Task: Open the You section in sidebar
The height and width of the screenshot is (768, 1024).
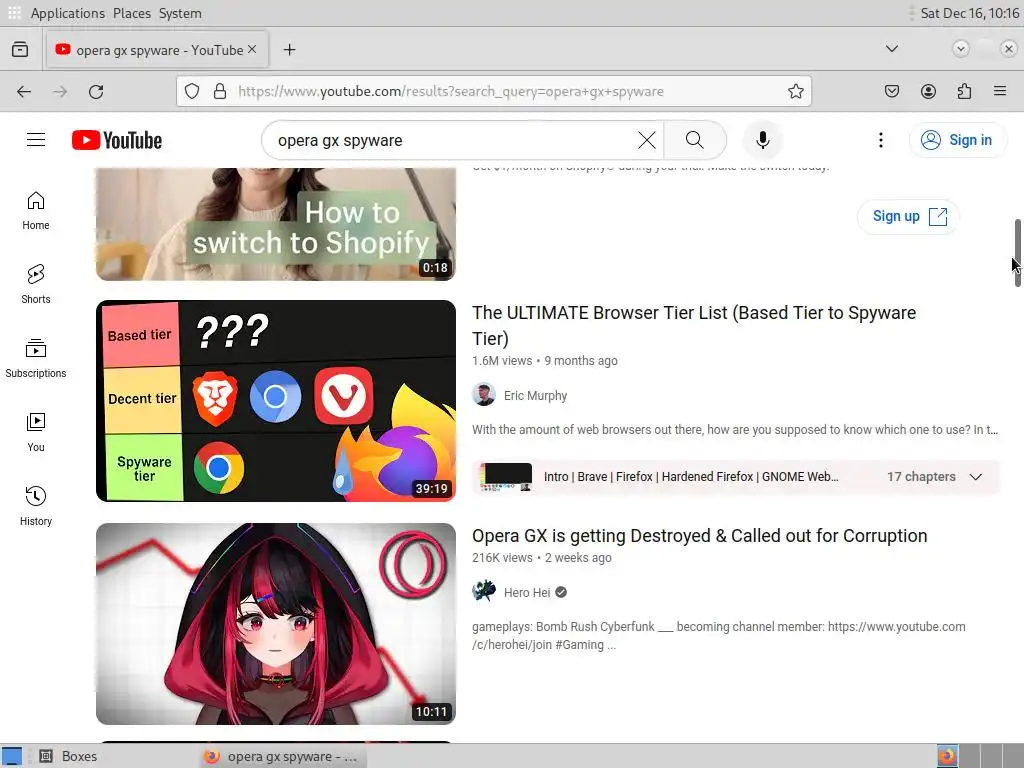Action: coord(36,432)
